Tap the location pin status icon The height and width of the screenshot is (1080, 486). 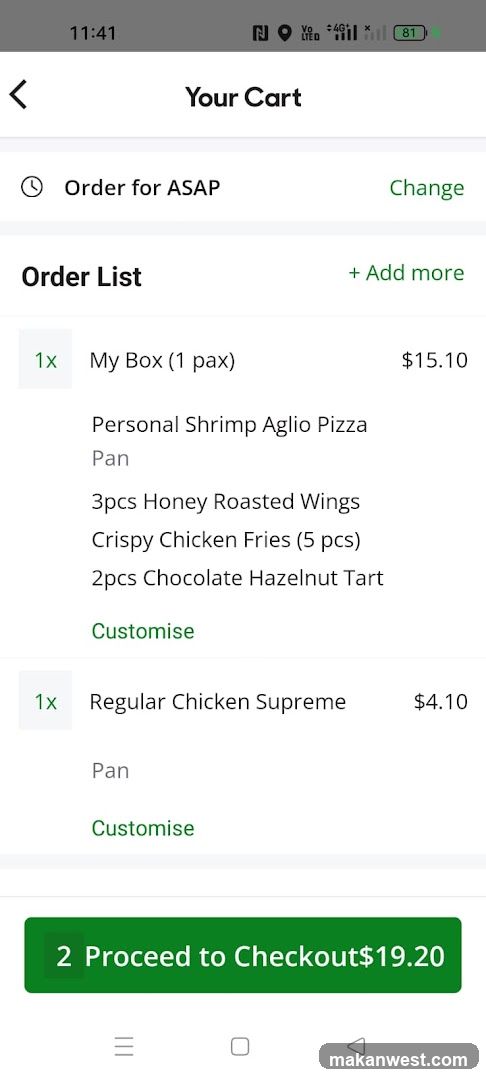click(x=284, y=32)
